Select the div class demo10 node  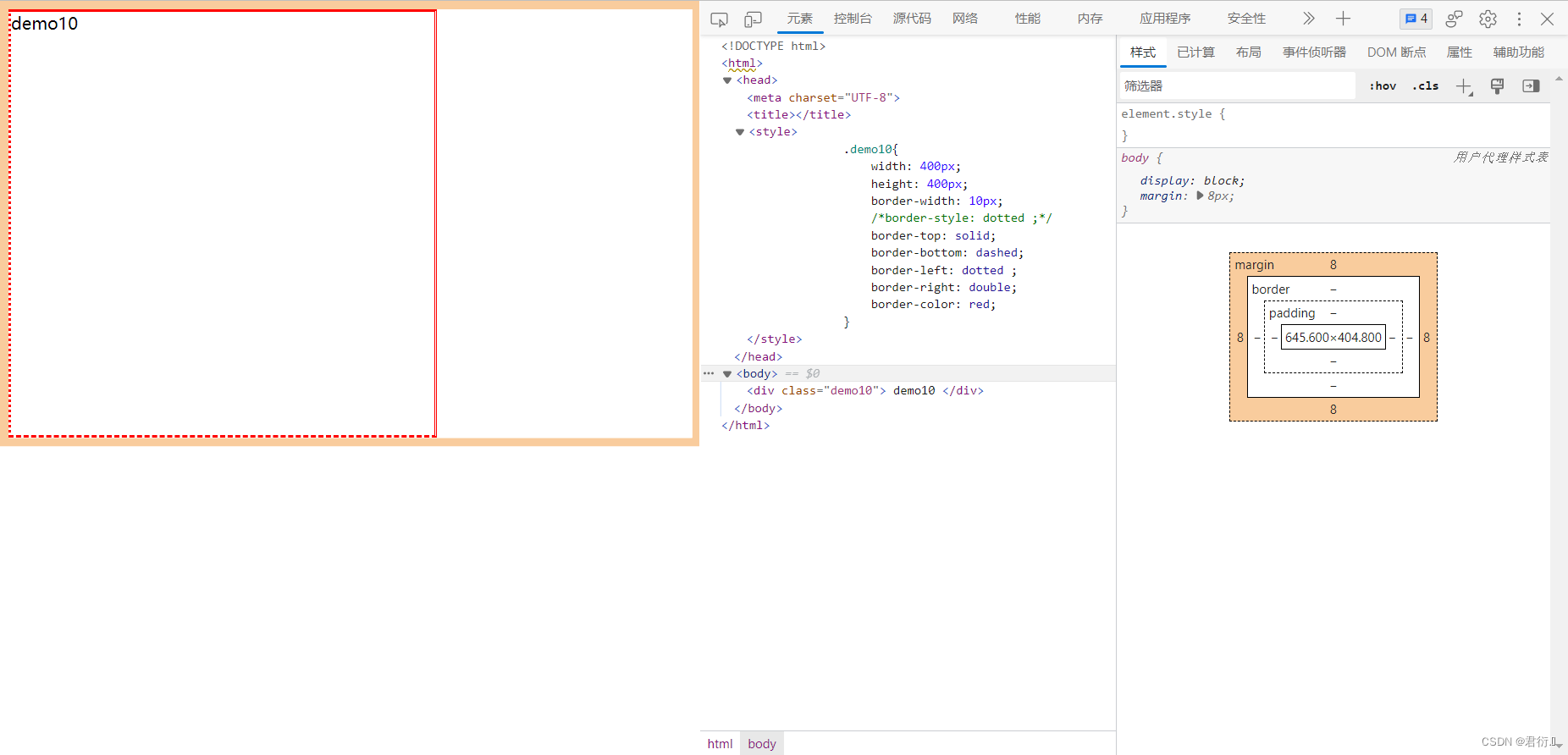pos(864,391)
